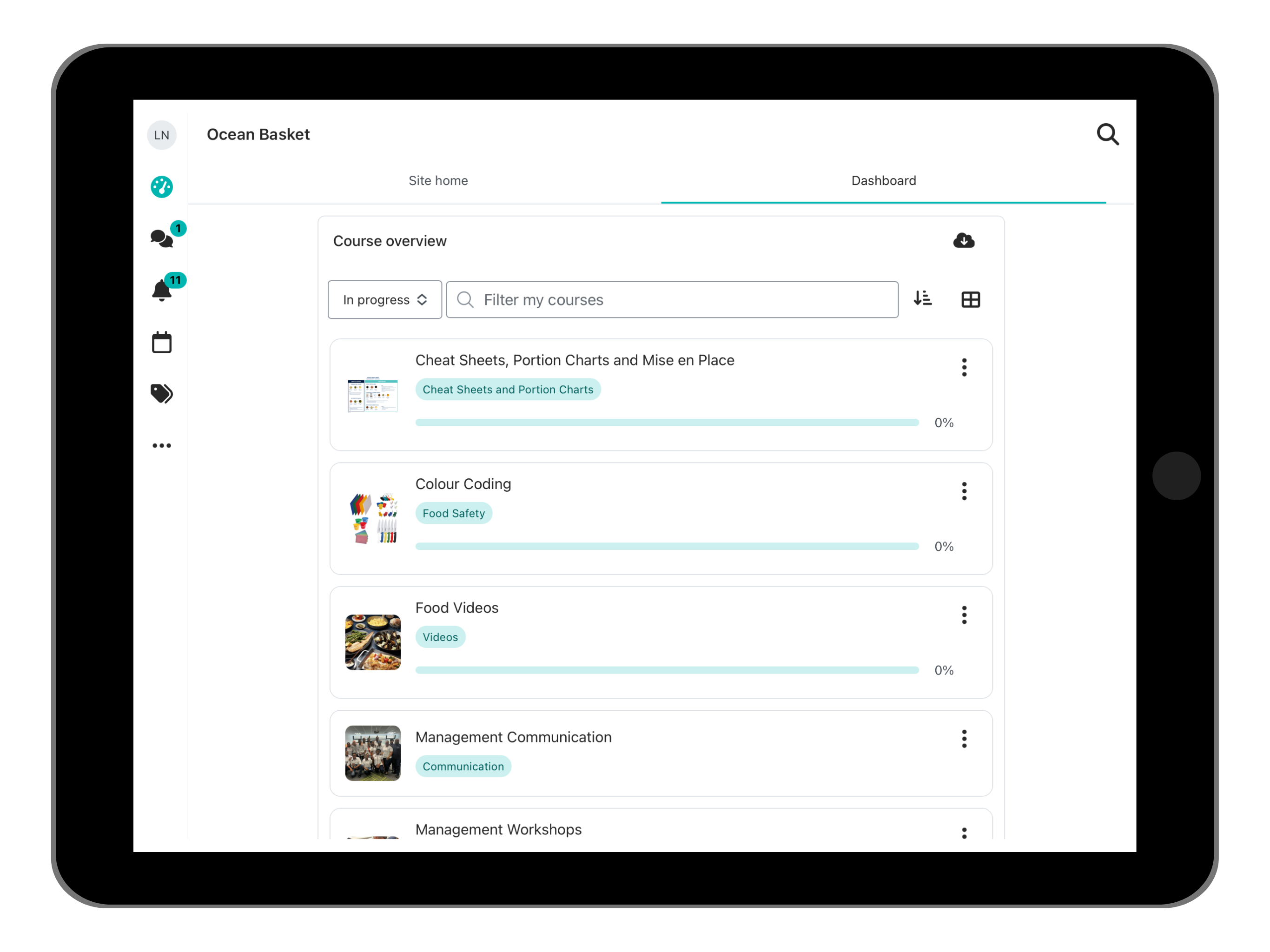Open the LN user profile avatar

pos(161,135)
